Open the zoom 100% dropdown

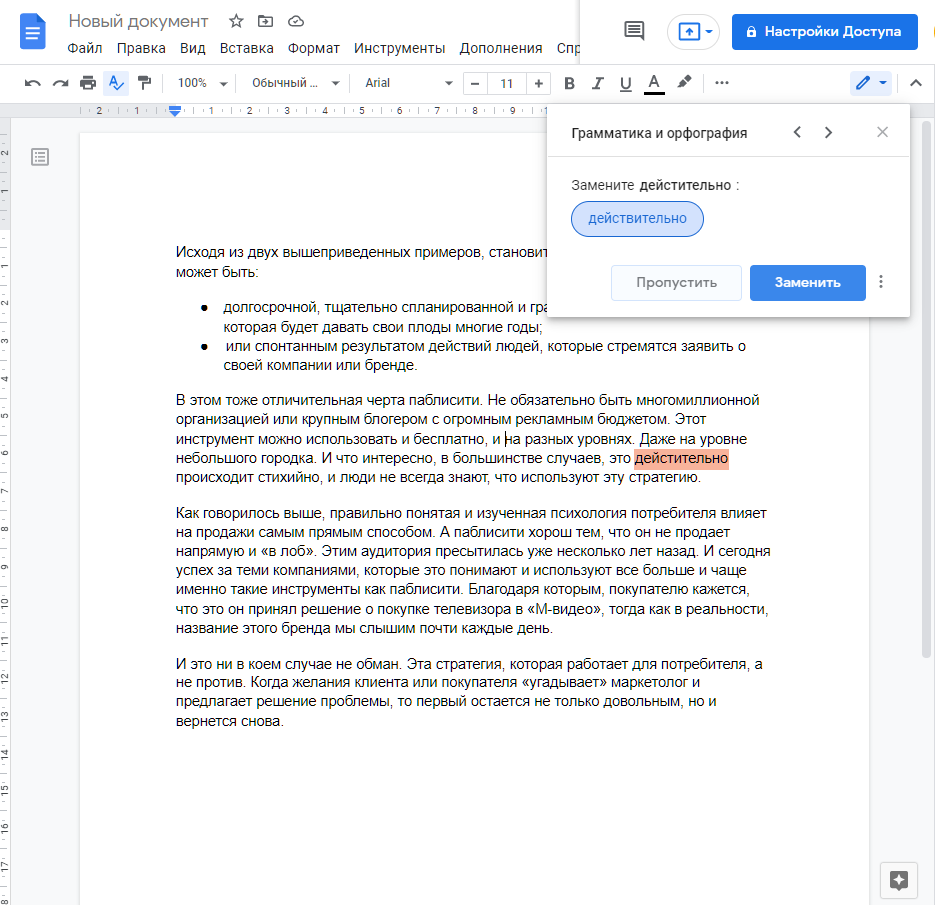(202, 83)
